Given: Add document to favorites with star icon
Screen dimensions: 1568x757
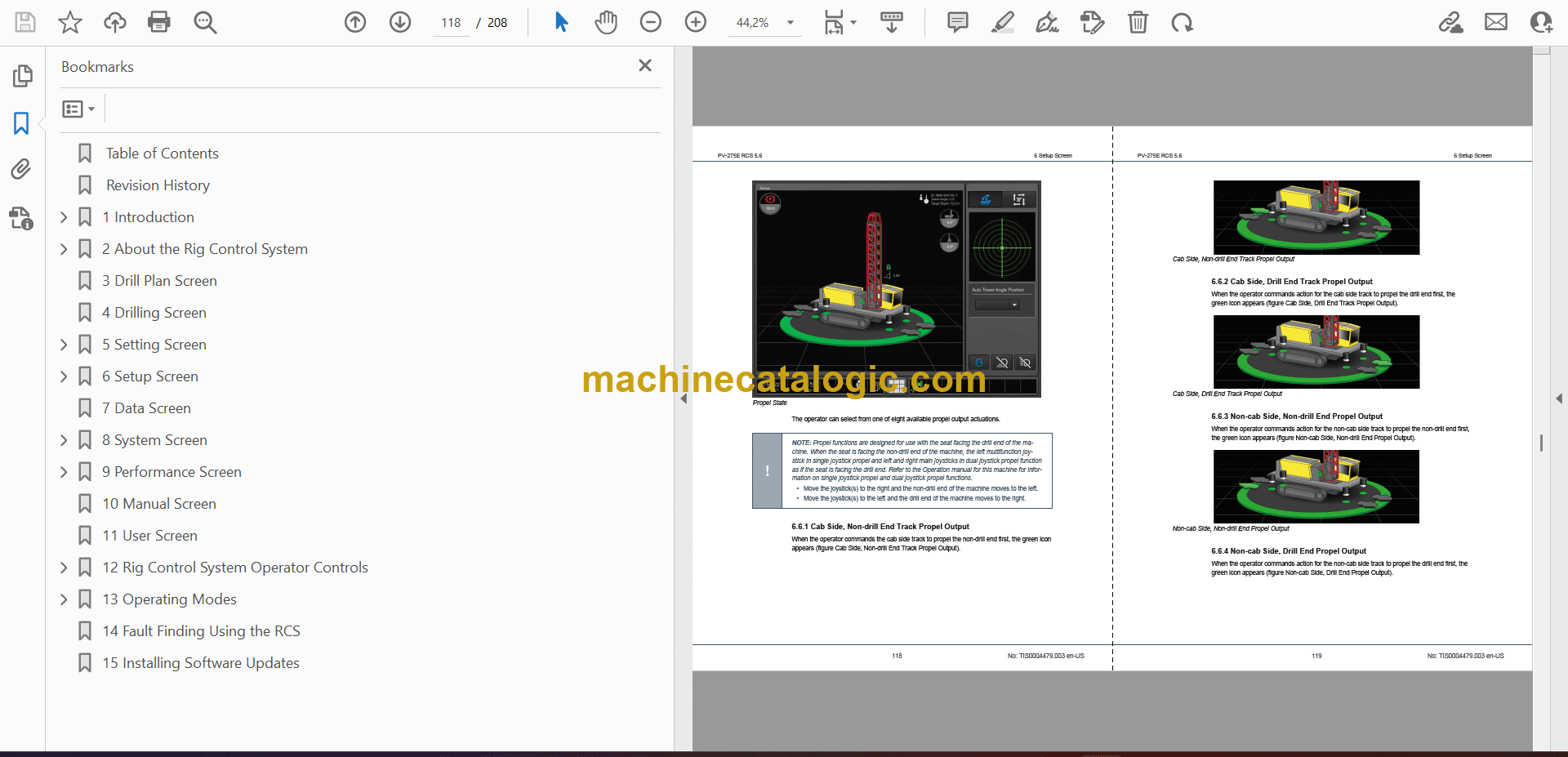Looking at the screenshot, I should tap(70, 22).
